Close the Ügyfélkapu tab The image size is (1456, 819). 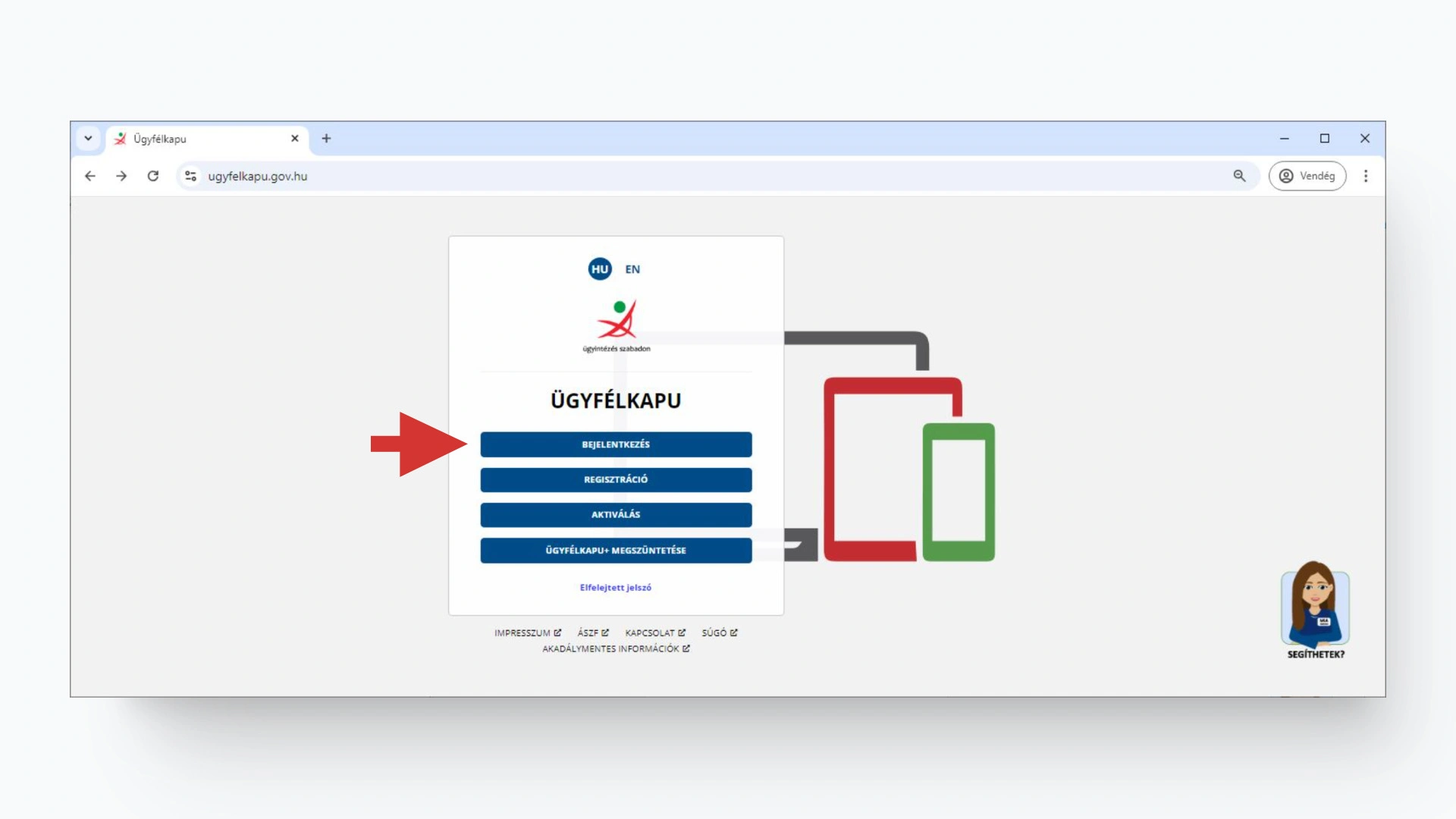pos(295,139)
